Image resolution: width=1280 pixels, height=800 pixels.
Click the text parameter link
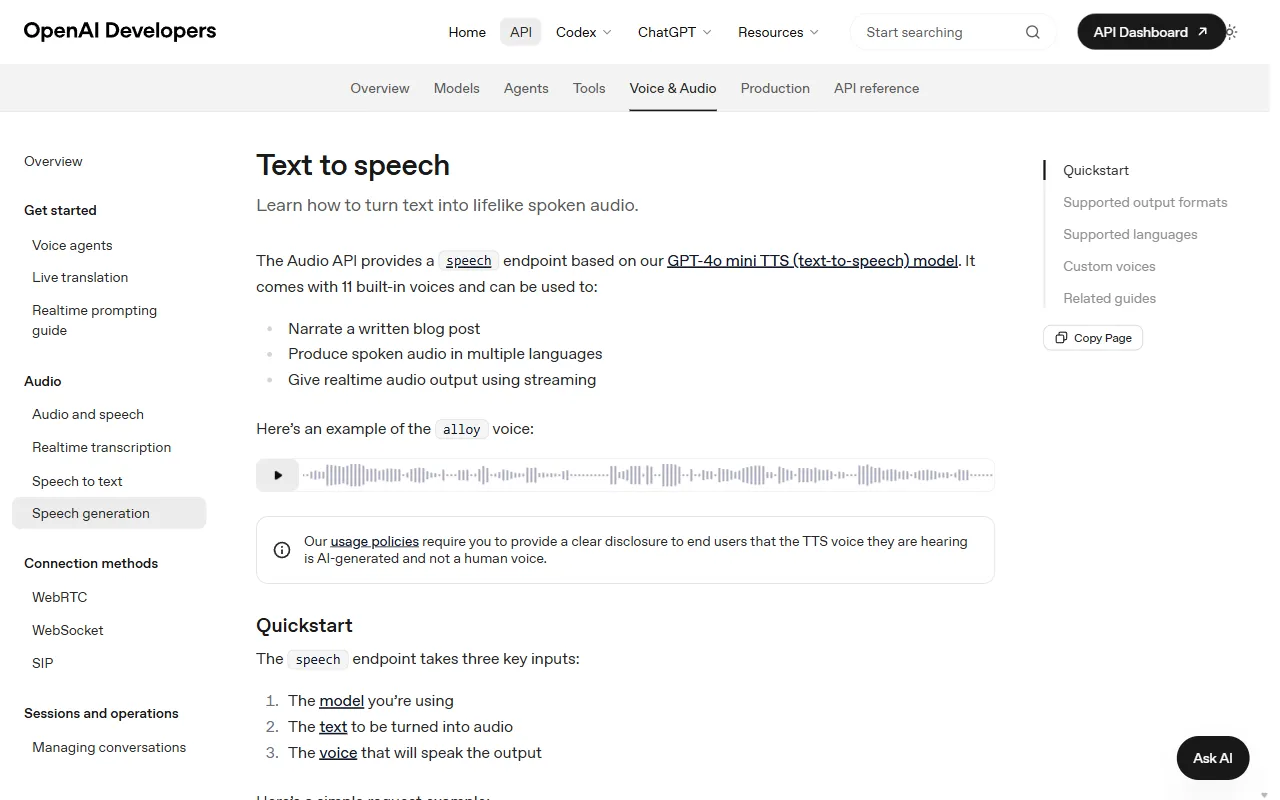(333, 727)
